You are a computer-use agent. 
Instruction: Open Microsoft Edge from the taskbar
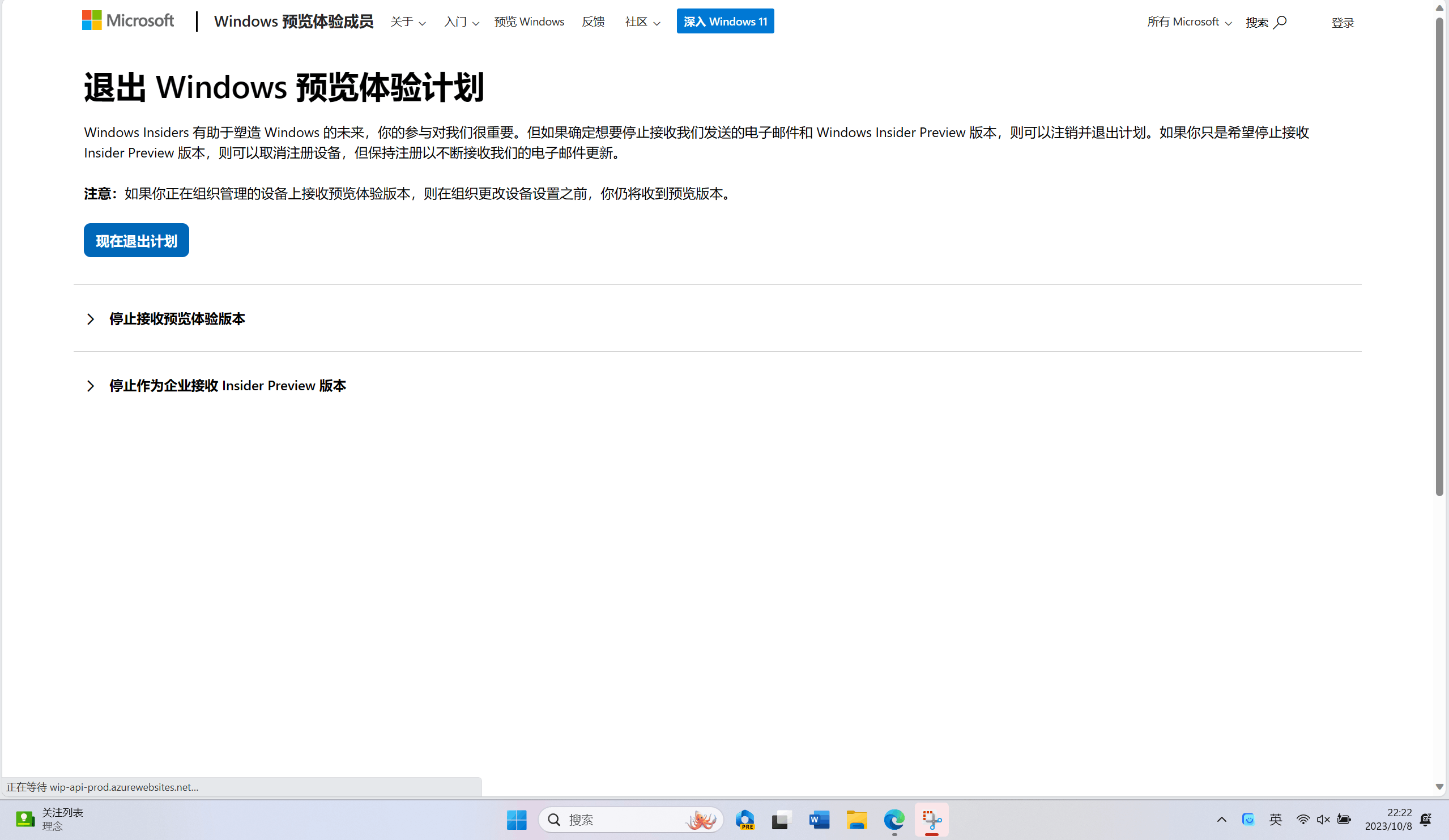pyautogui.click(x=894, y=819)
